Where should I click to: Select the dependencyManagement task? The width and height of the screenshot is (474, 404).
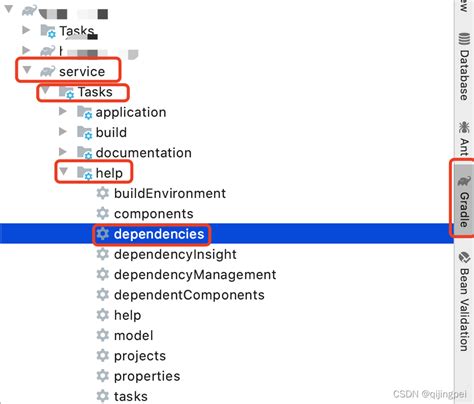click(x=195, y=275)
